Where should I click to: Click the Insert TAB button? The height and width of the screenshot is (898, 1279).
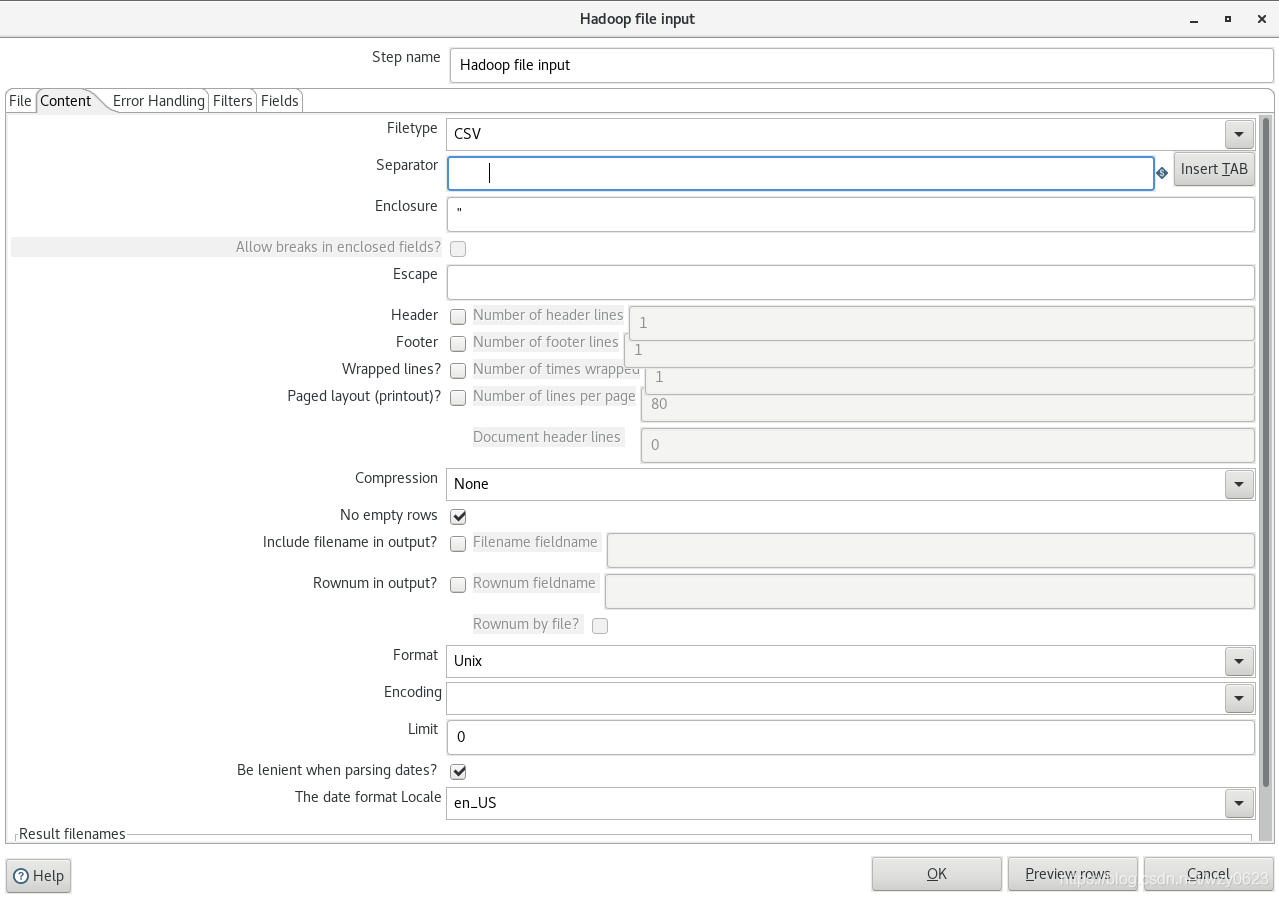pyautogui.click(x=1214, y=169)
